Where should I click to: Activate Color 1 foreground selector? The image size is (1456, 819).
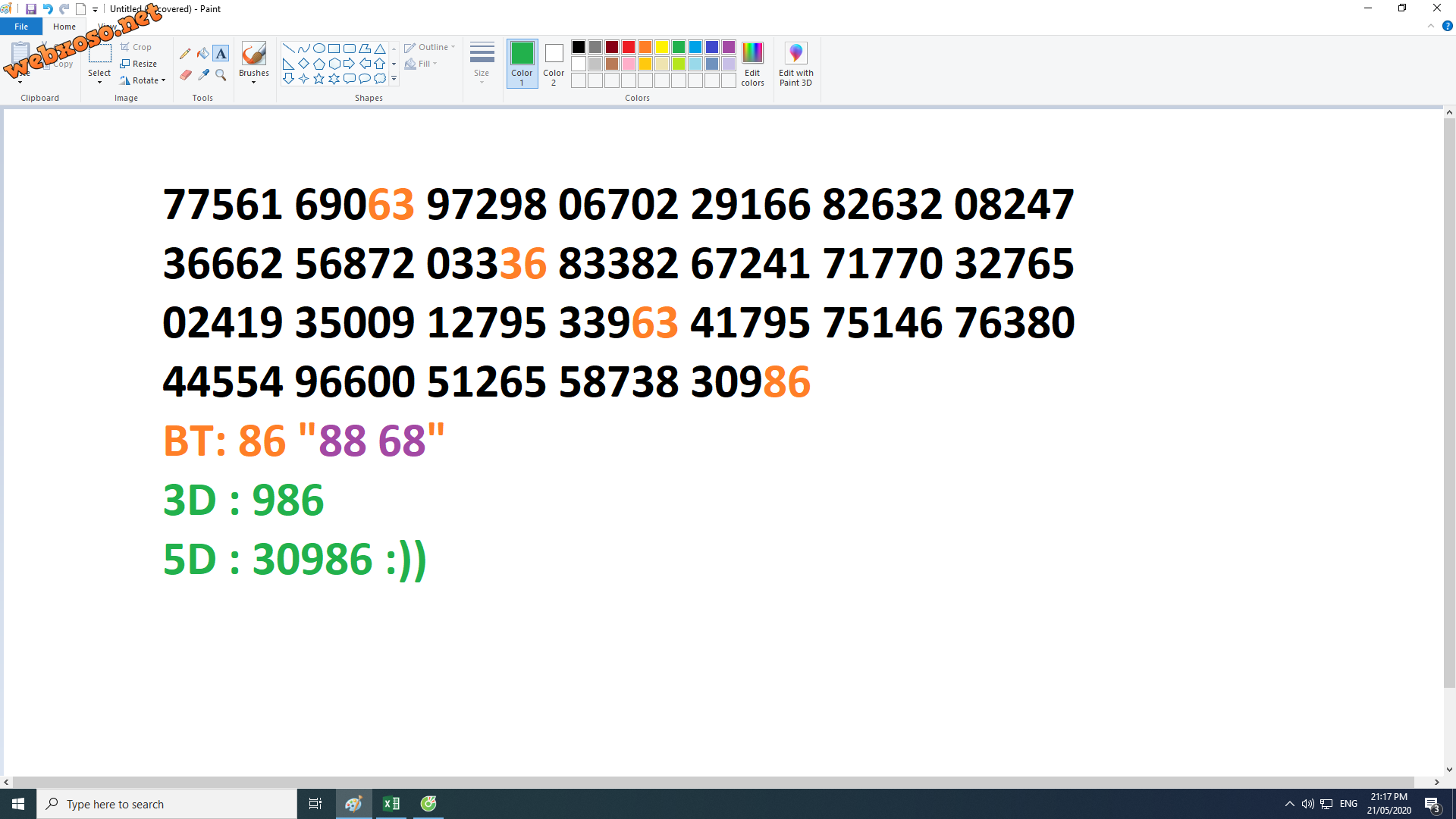522,64
